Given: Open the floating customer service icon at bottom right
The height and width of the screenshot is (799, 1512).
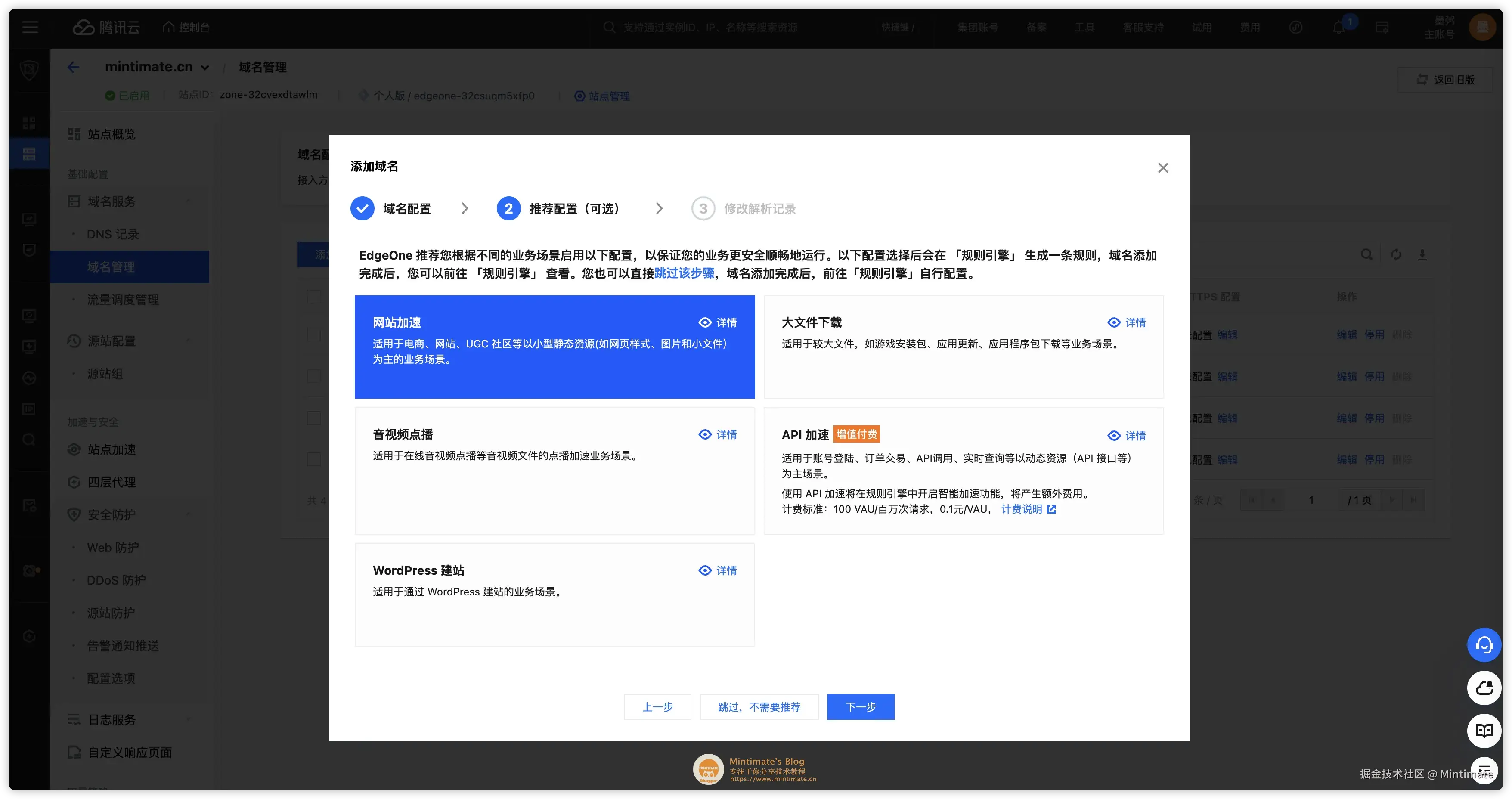Looking at the screenshot, I should (1484, 644).
